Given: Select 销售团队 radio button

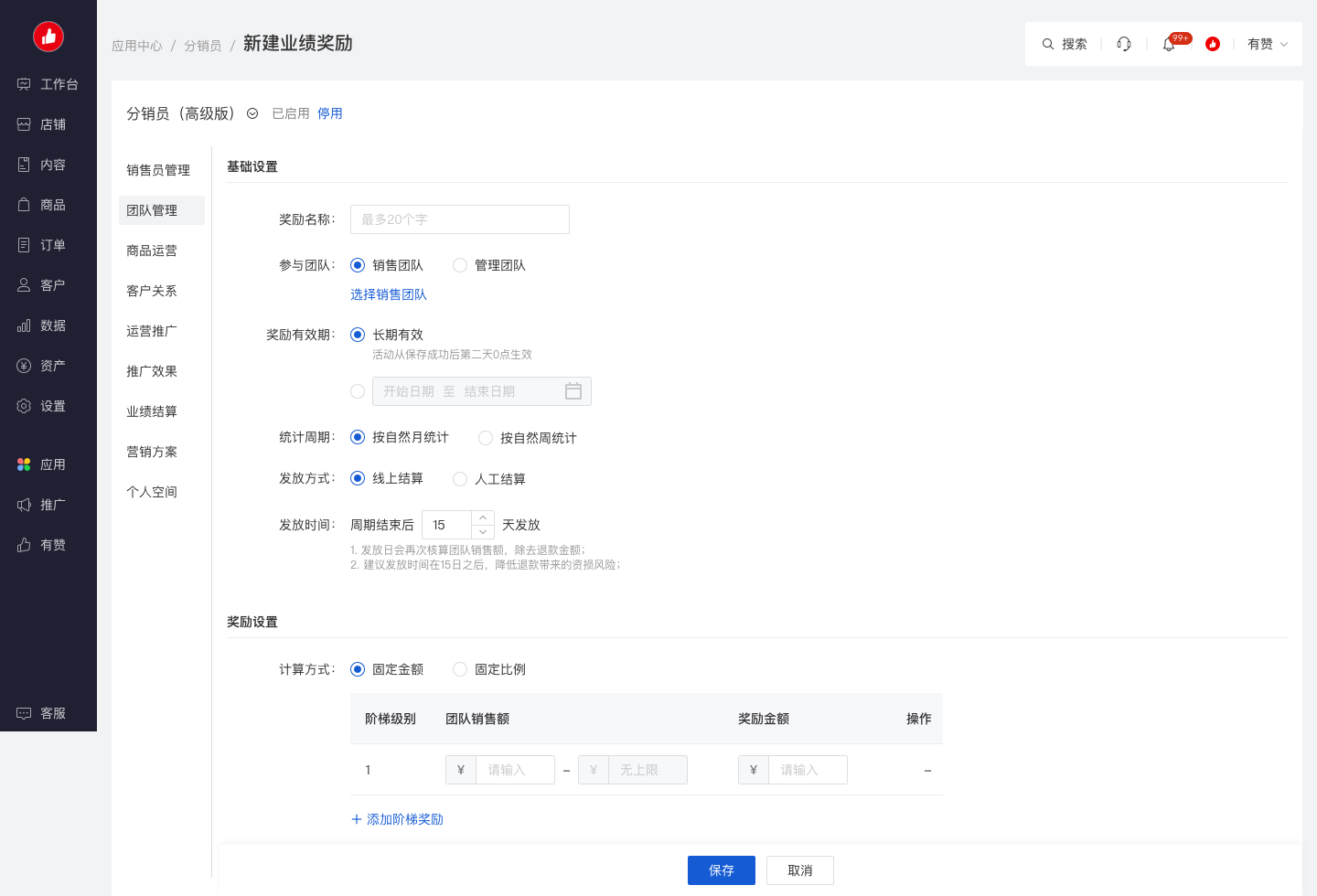Looking at the screenshot, I should [358, 265].
